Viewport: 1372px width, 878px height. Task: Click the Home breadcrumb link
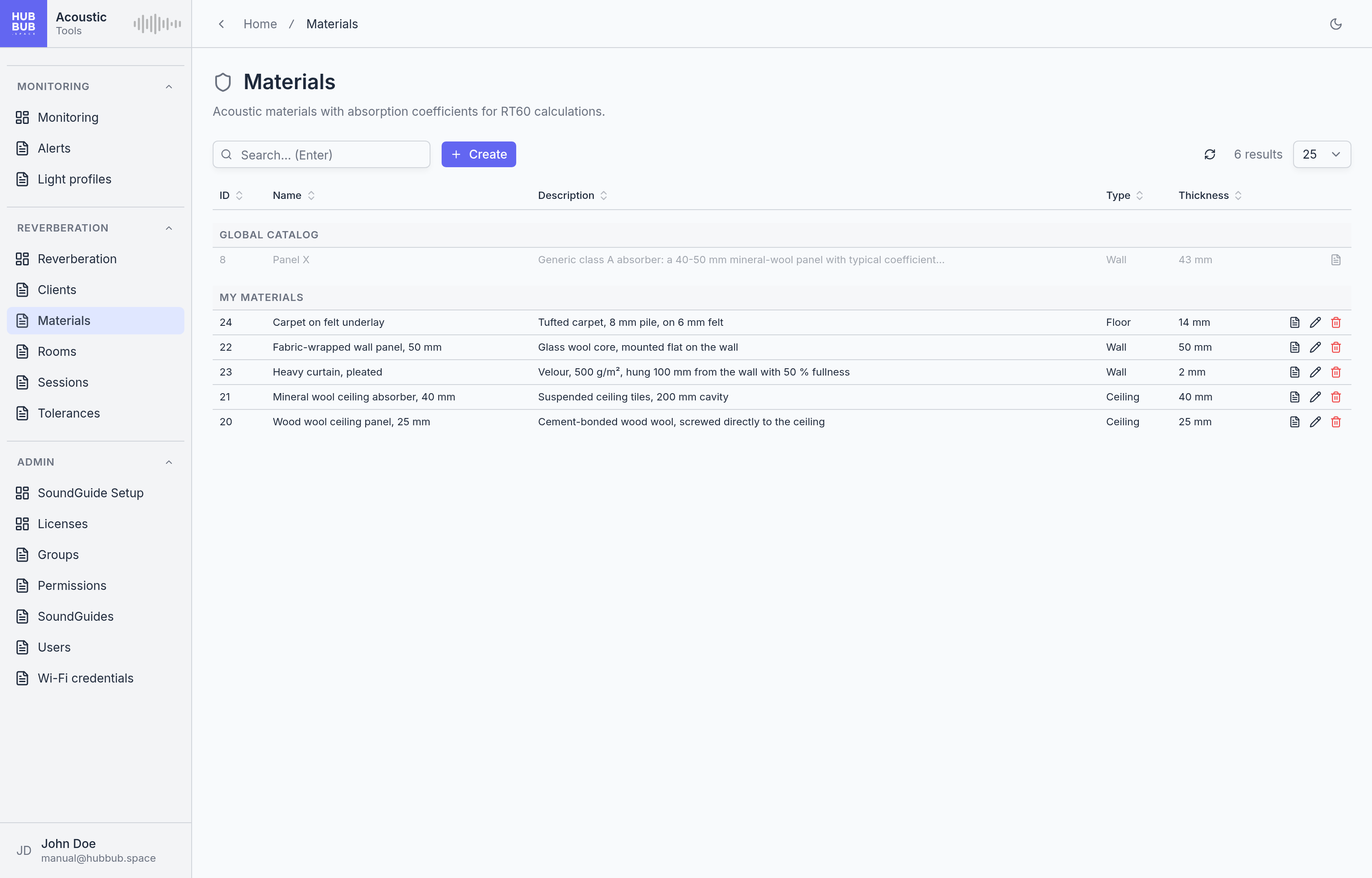(x=260, y=24)
